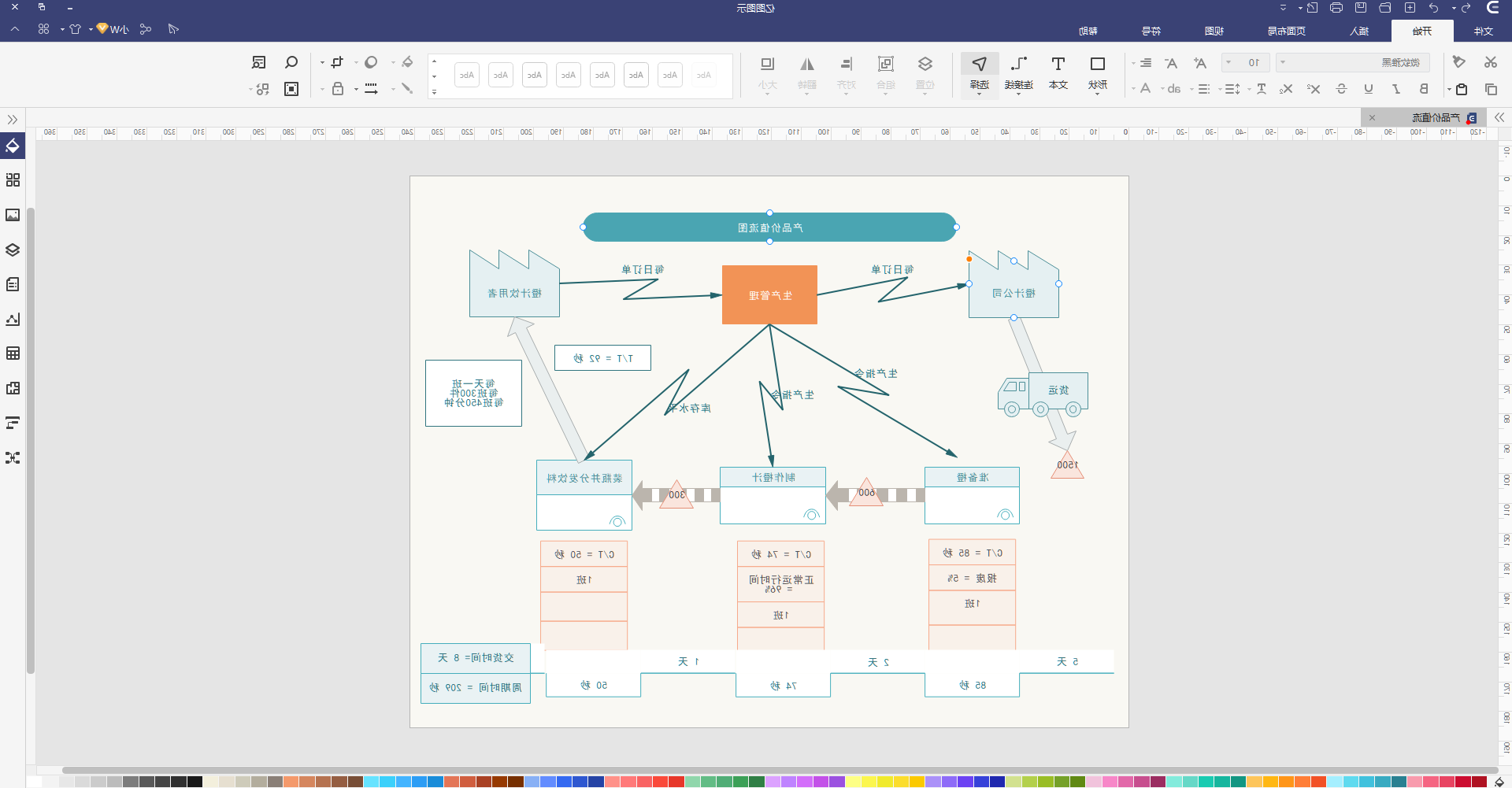Toggle Underline text formatting
The width and height of the screenshot is (1512, 788).
(x=1369, y=89)
